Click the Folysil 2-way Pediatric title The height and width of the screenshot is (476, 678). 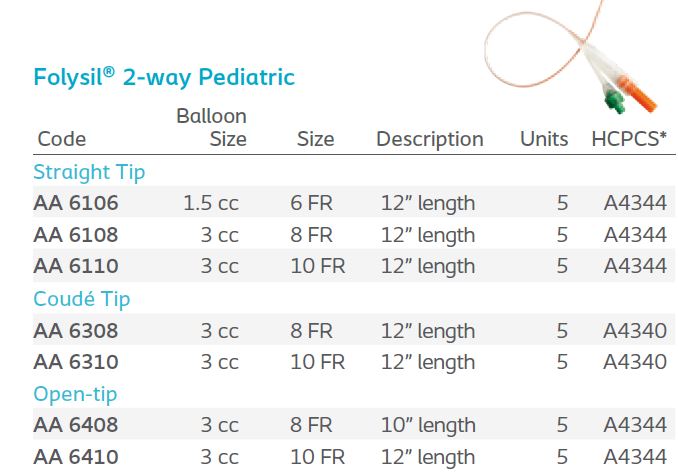point(164,77)
